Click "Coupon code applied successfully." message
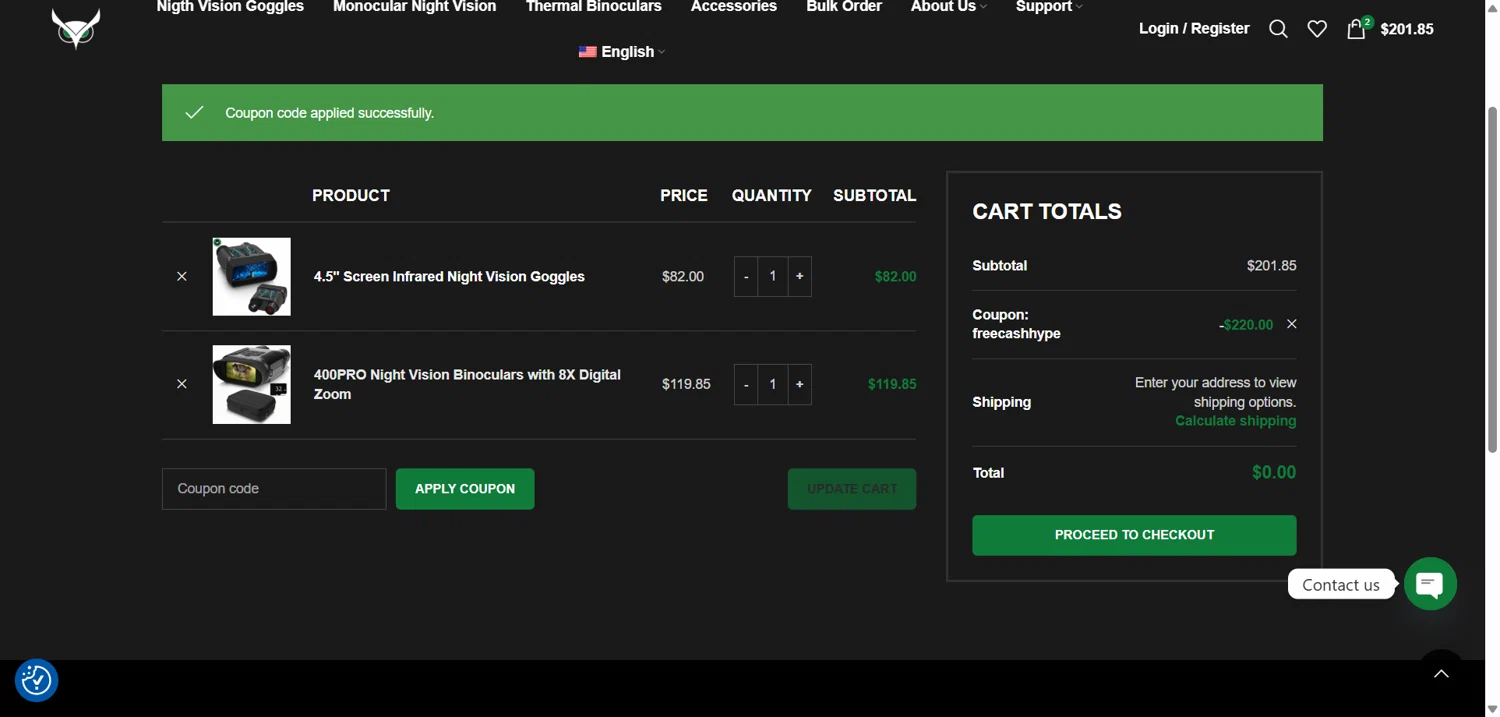The image size is (1500, 717). click(x=329, y=113)
